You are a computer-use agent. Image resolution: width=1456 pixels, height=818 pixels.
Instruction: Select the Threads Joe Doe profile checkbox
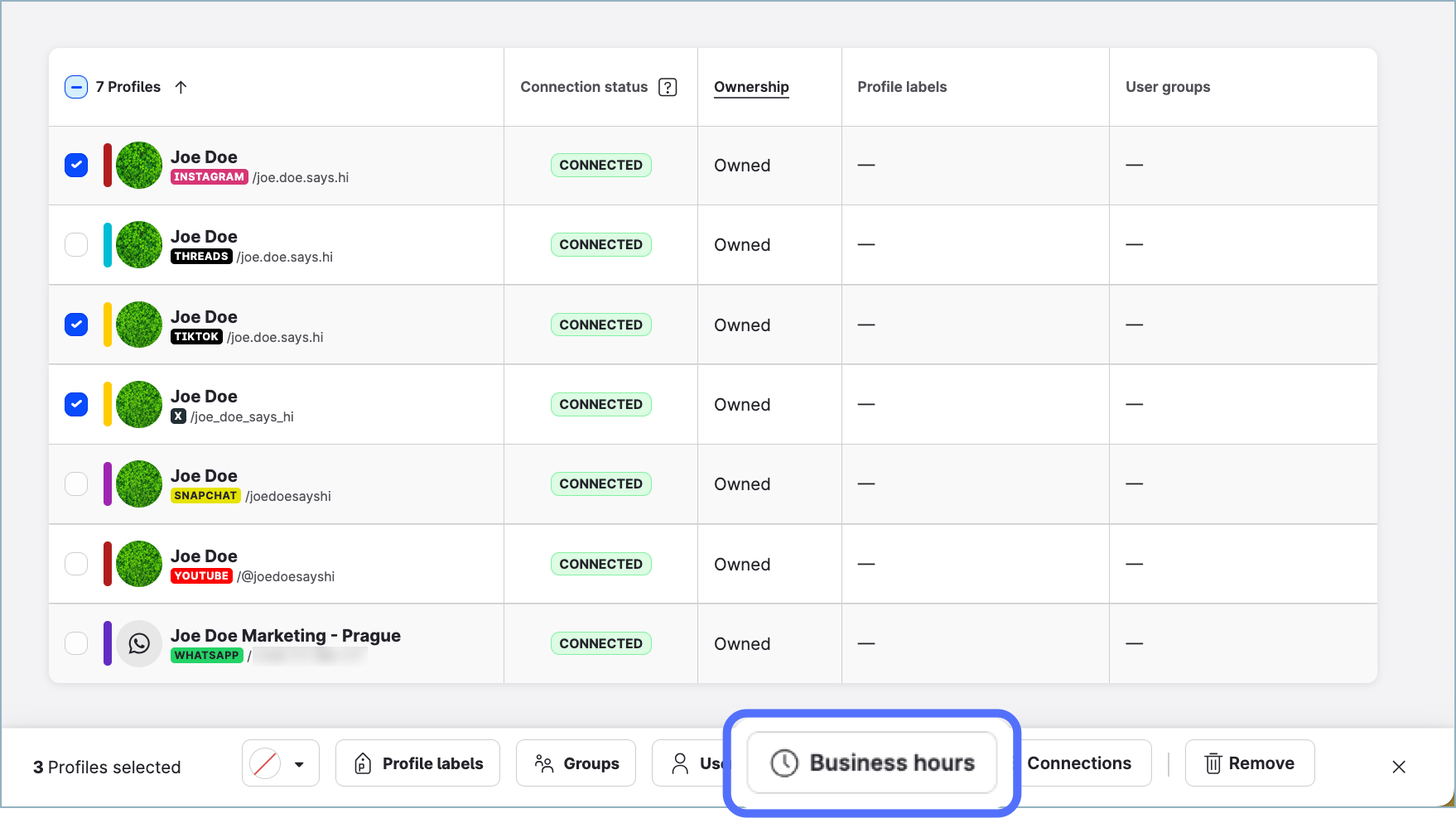coord(76,245)
